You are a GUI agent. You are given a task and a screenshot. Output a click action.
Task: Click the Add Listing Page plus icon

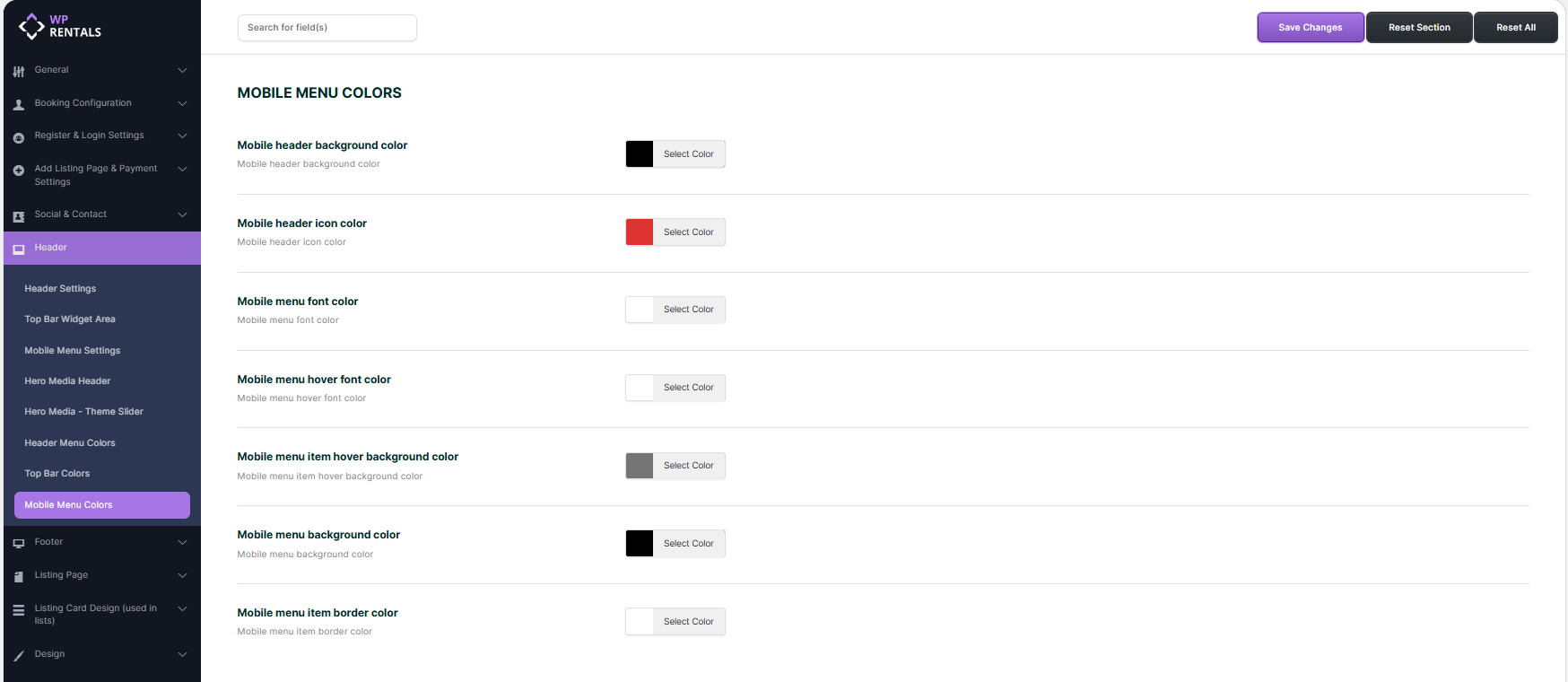click(x=19, y=170)
